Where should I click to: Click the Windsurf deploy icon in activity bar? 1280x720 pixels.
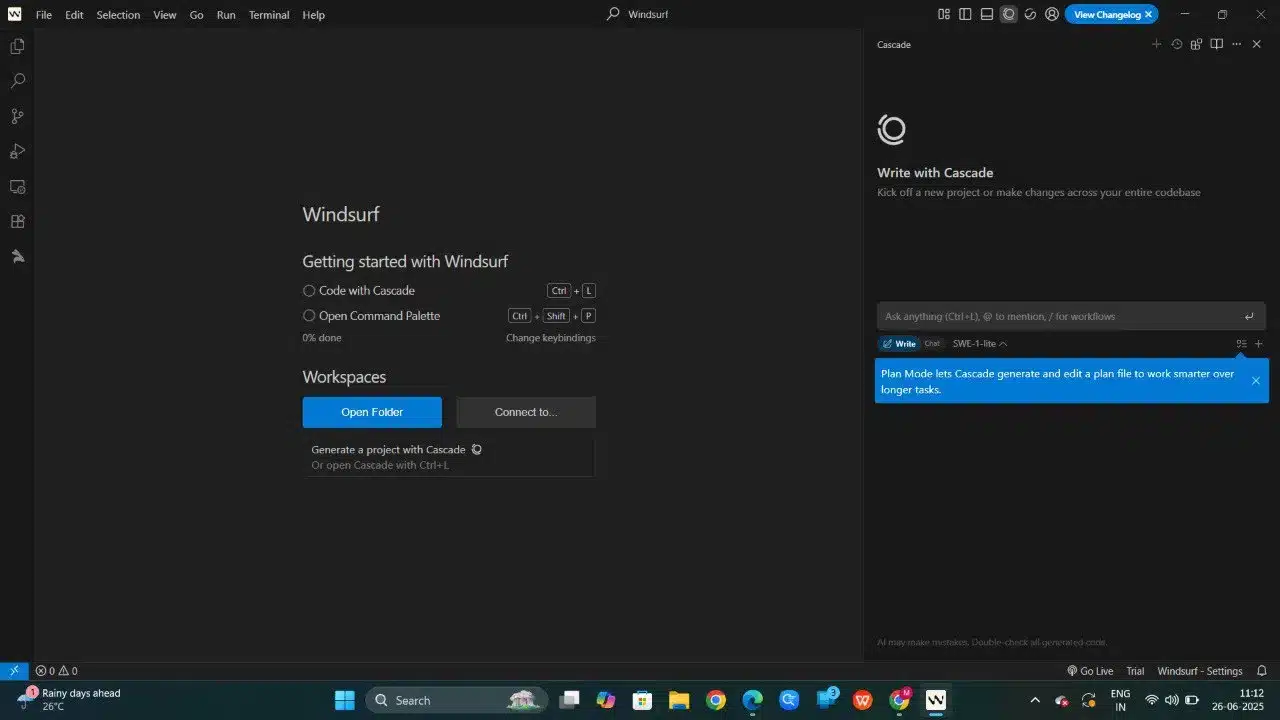coord(17,256)
